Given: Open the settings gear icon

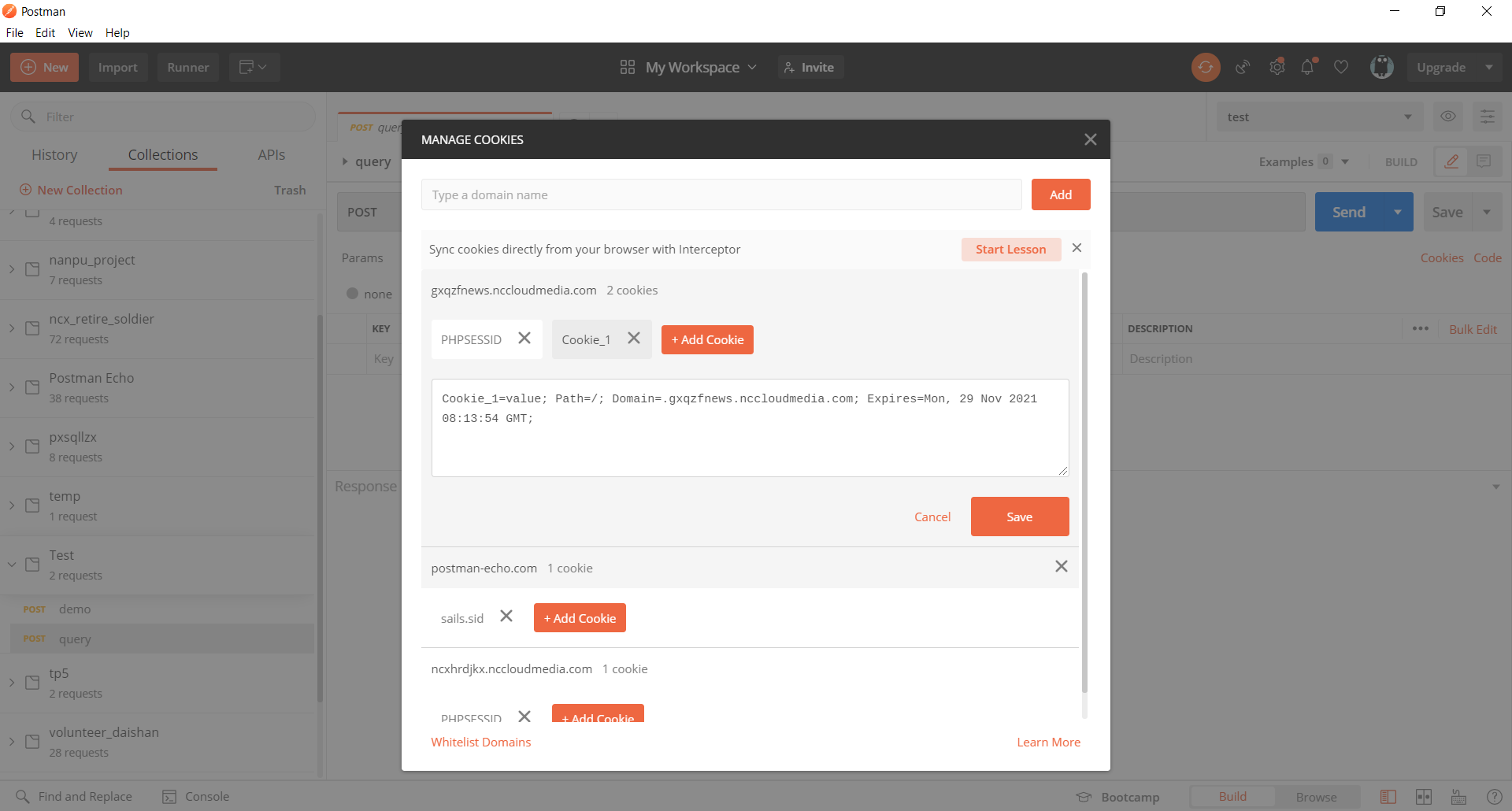Looking at the screenshot, I should point(1277,68).
